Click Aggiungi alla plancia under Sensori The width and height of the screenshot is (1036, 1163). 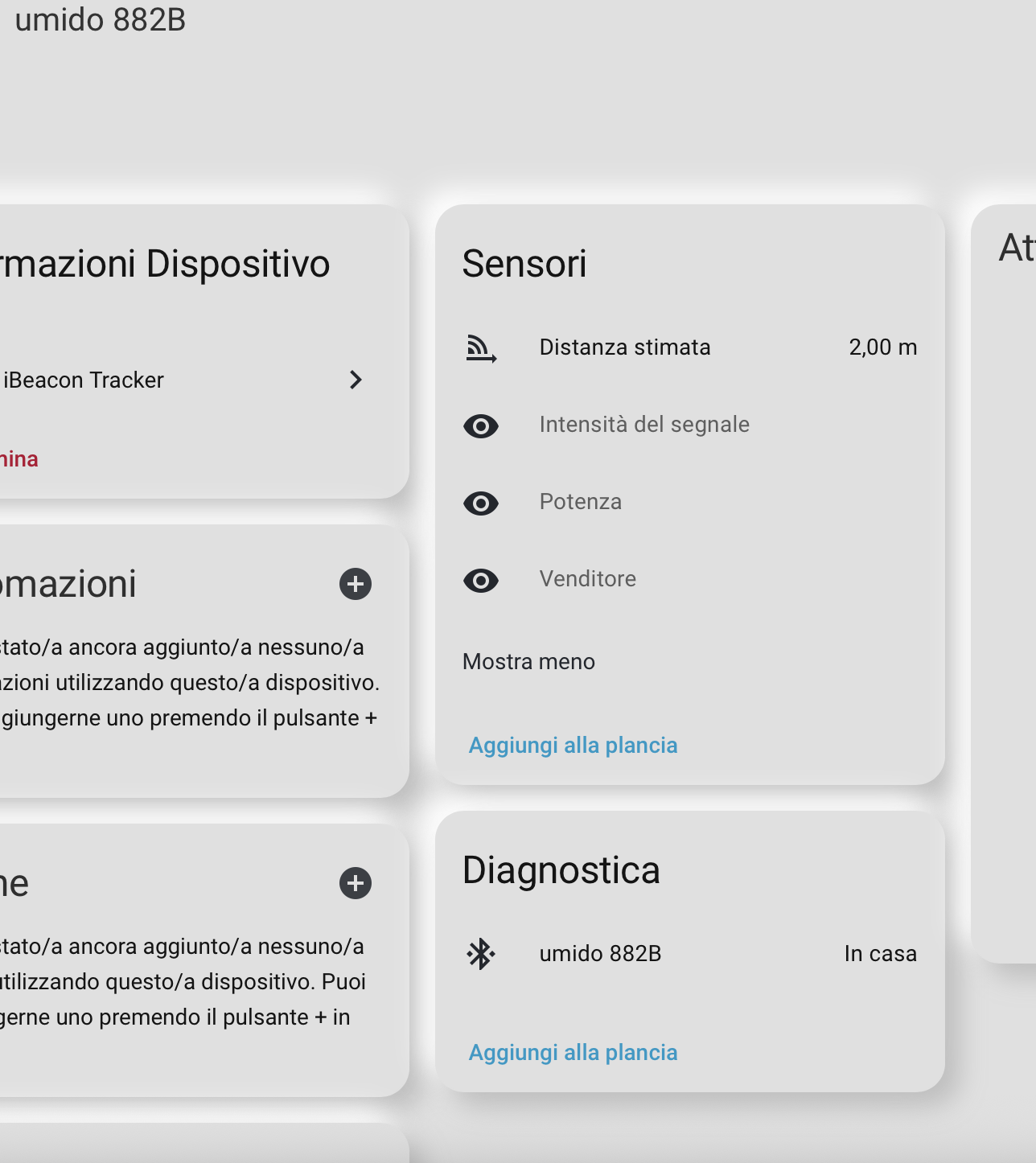pyautogui.click(x=573, y=746)
